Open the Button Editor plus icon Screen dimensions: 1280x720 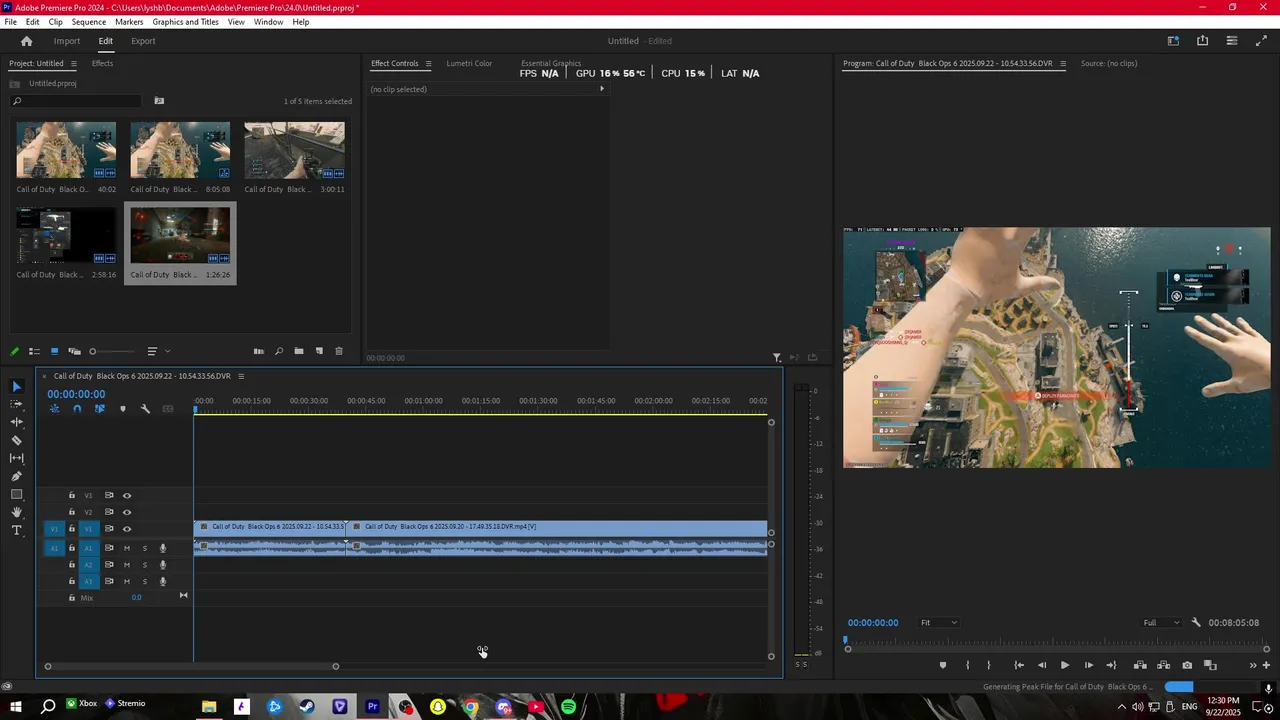pos(1267,665)
